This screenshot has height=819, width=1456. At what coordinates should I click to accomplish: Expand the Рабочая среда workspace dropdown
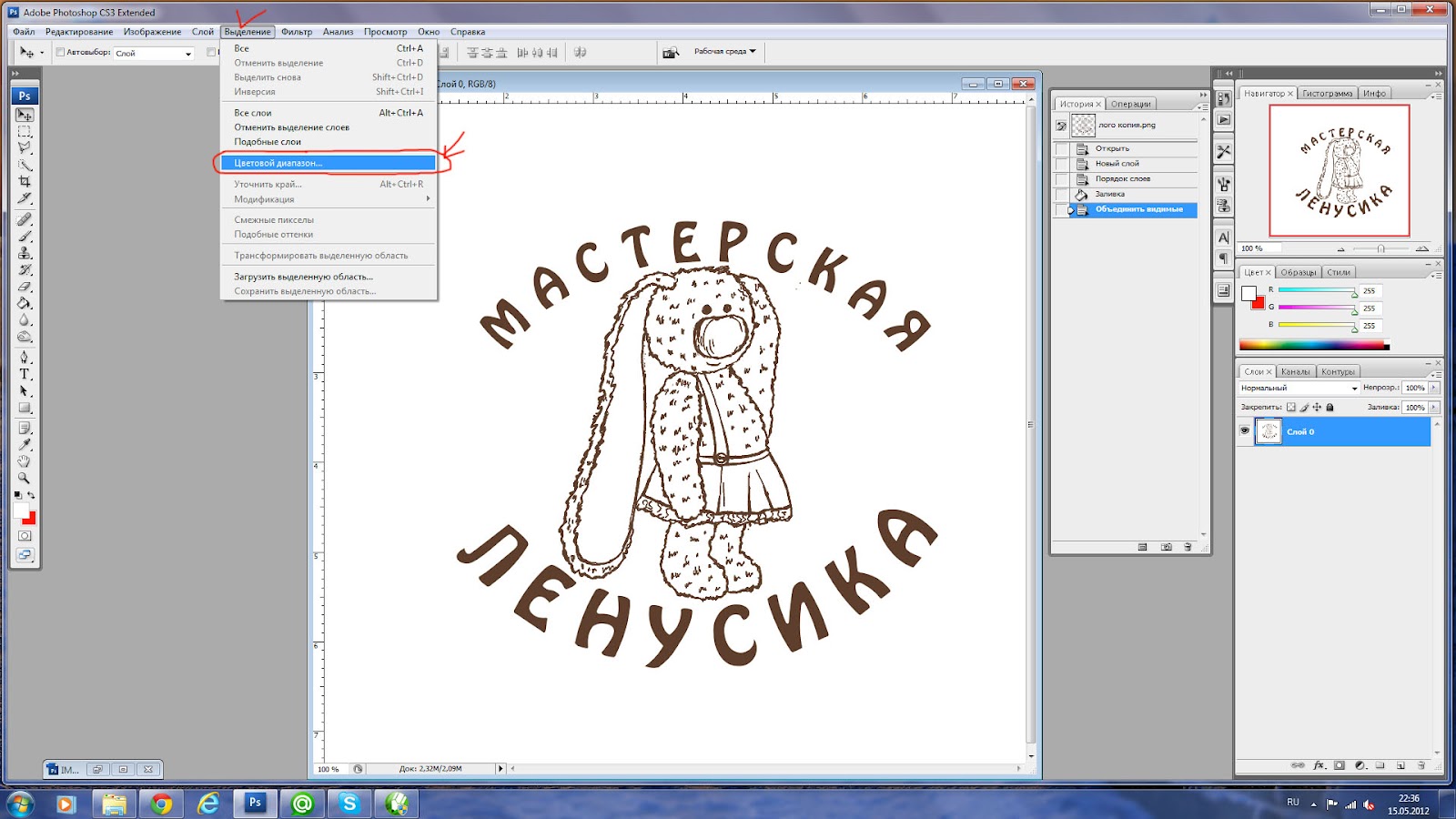(724, 52)
